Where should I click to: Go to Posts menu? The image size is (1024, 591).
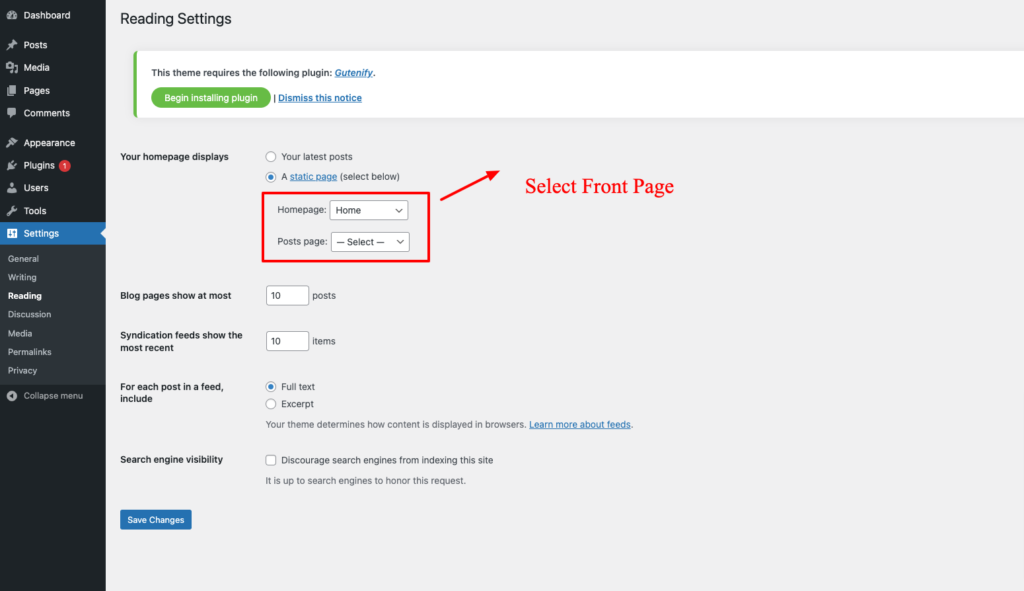35,45
